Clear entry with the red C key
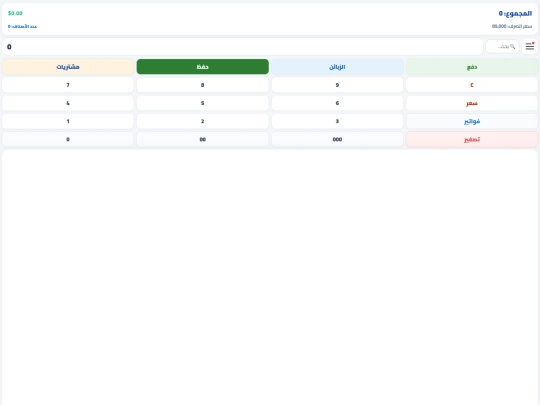Viewport: 540px width, 405px height. click(x=472, y=85)
